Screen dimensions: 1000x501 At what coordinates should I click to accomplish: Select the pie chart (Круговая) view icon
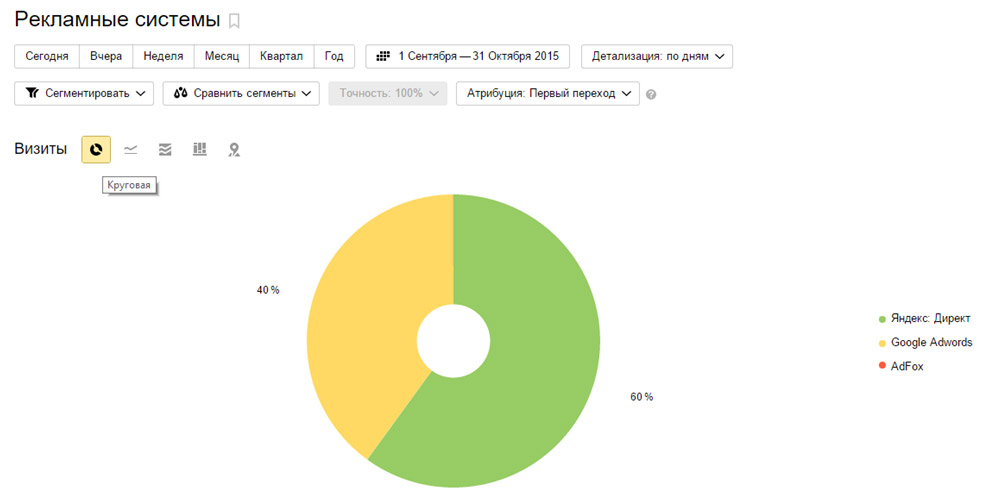coord(96,150)
